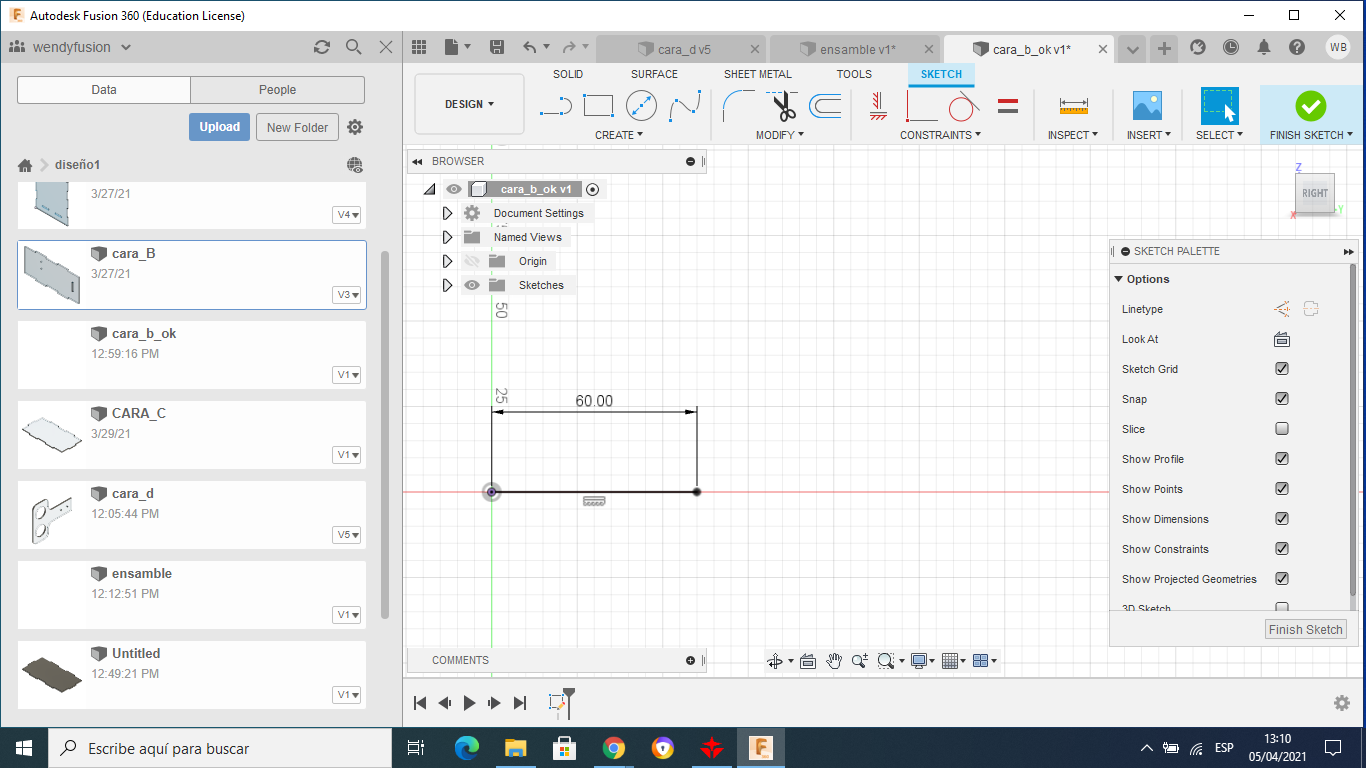
Task: Toggle visibility of the Sketches folder
Action: pos(472,285)
